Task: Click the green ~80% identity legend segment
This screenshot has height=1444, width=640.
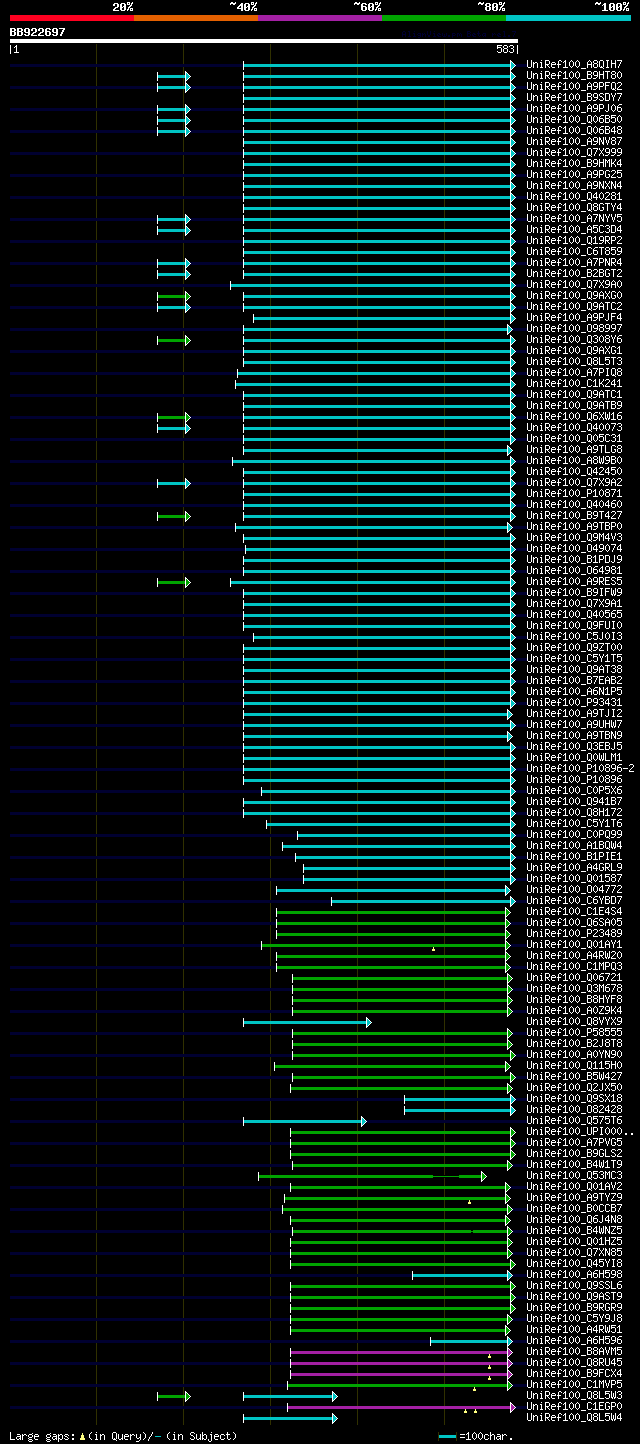Action: pos(444,17)
